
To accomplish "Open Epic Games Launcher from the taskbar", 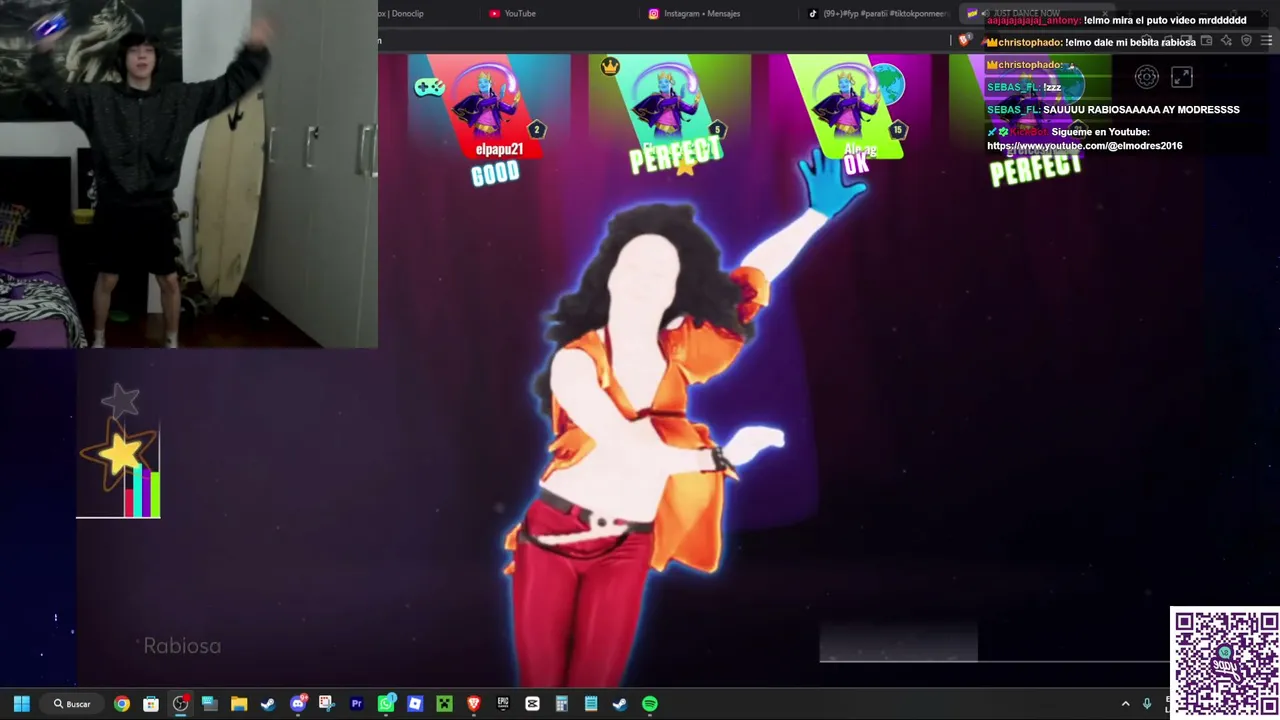I will pyautogui.click(x=503, y=704).
